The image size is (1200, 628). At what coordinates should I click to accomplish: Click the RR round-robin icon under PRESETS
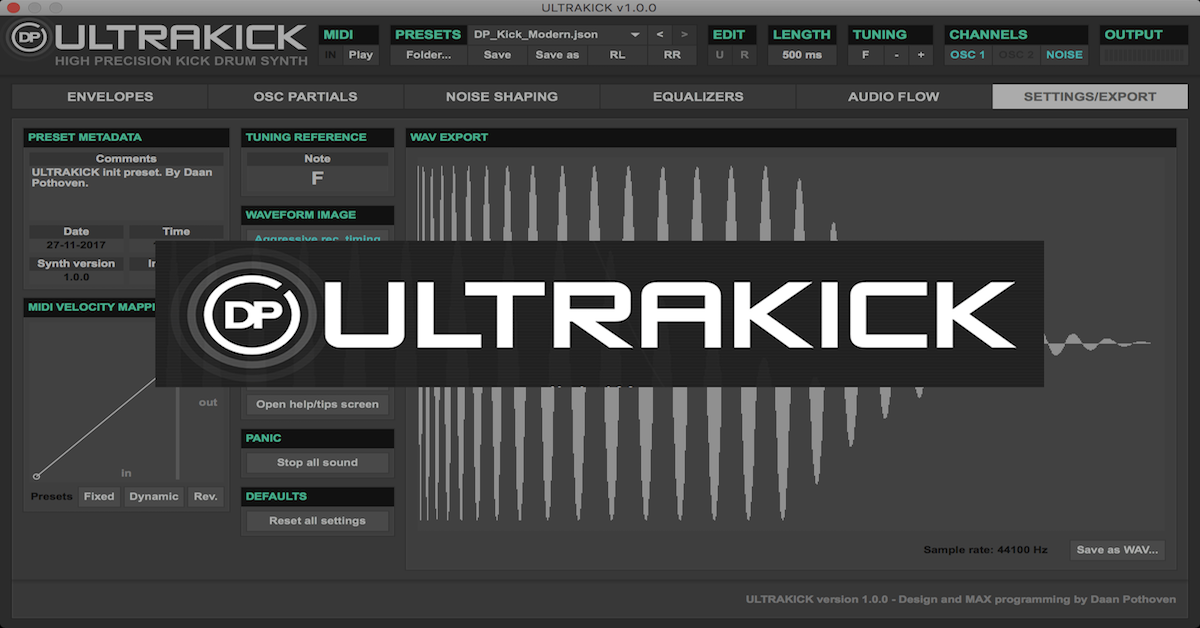[x=672, y=54]
